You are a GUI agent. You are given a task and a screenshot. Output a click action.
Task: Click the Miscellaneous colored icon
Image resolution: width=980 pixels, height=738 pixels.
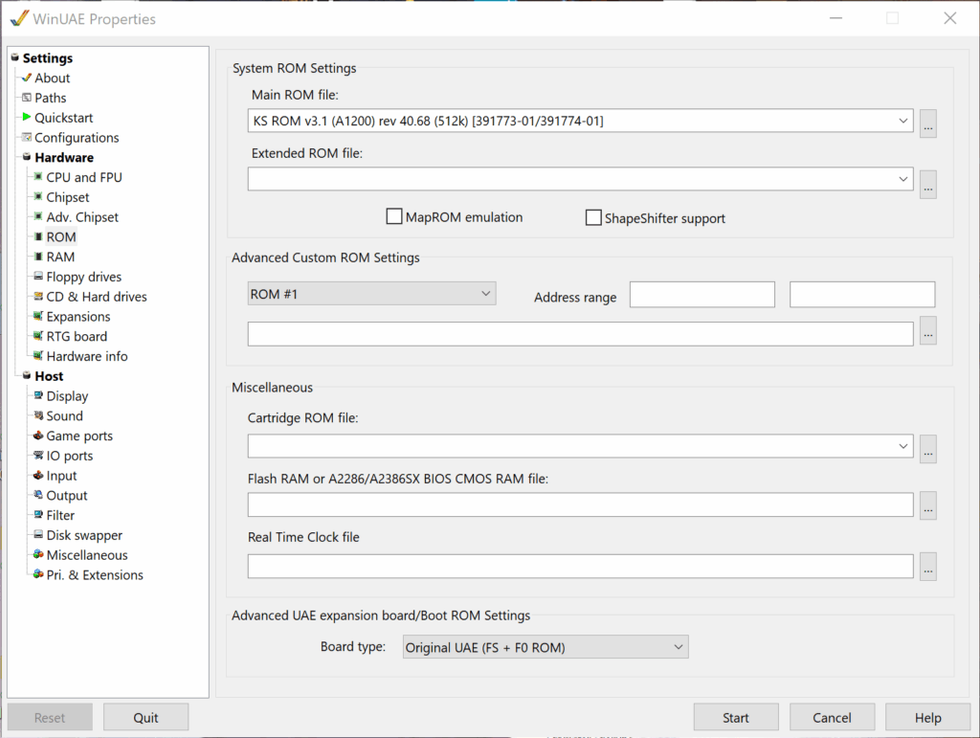tap(38, 555)
